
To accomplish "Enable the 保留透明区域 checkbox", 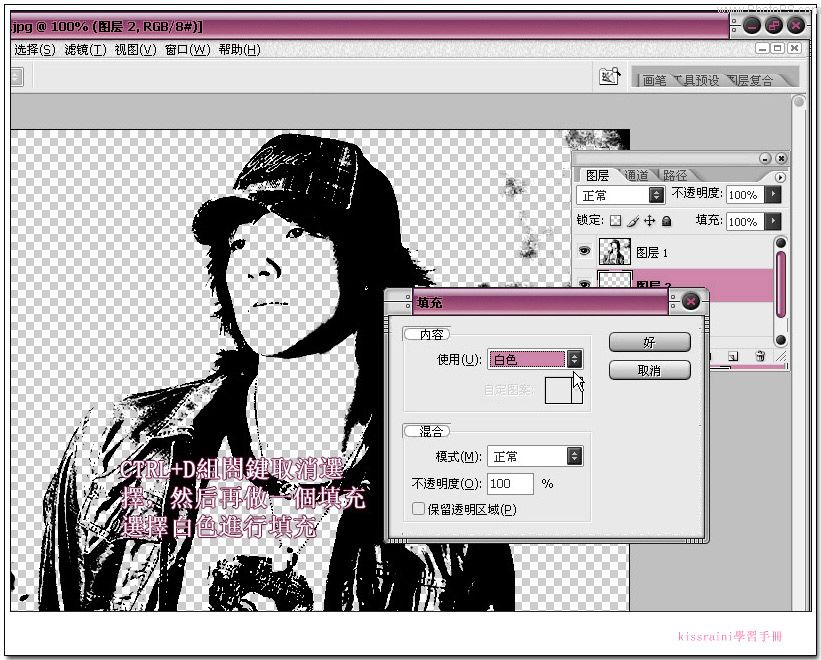I will 418,509.
